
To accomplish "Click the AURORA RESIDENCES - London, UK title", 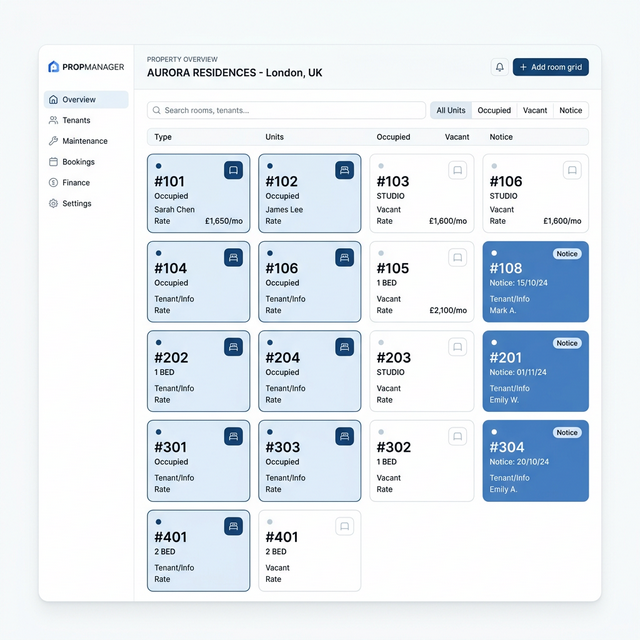I will [234, 73].
